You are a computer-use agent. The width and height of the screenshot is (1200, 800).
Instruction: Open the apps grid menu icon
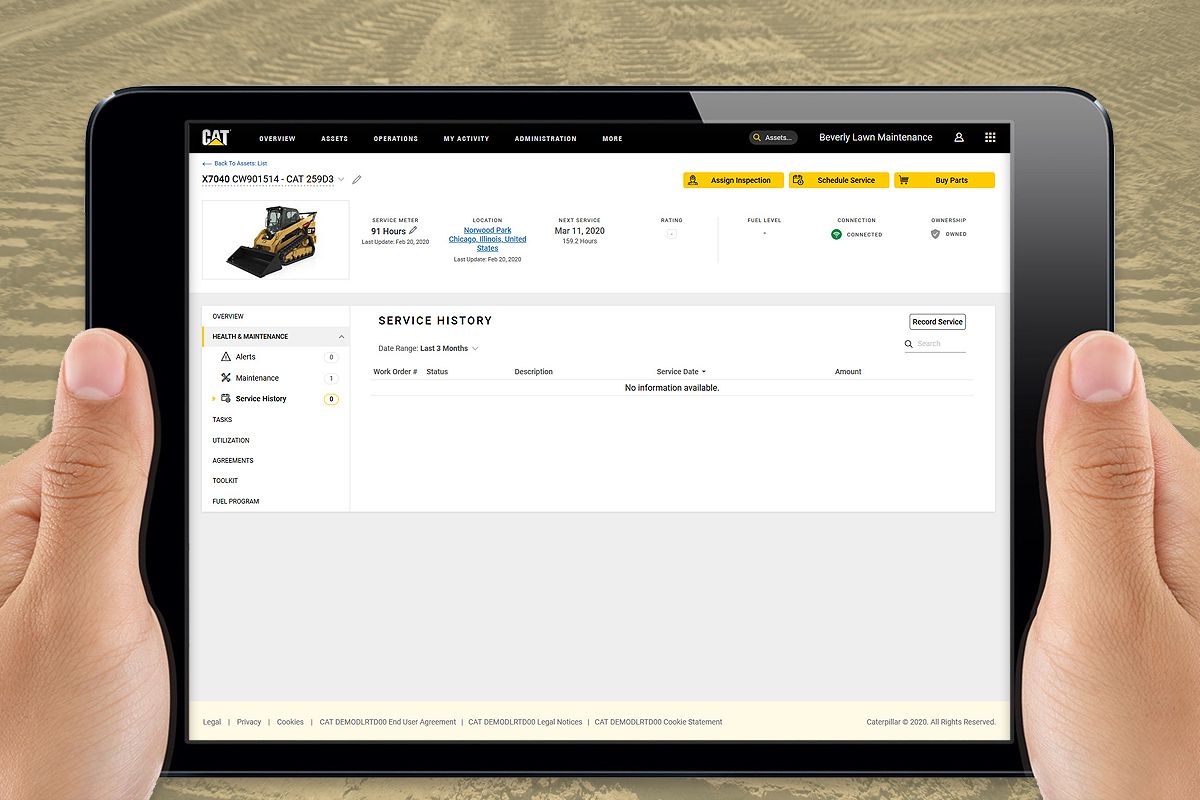[x=990, y=138]
